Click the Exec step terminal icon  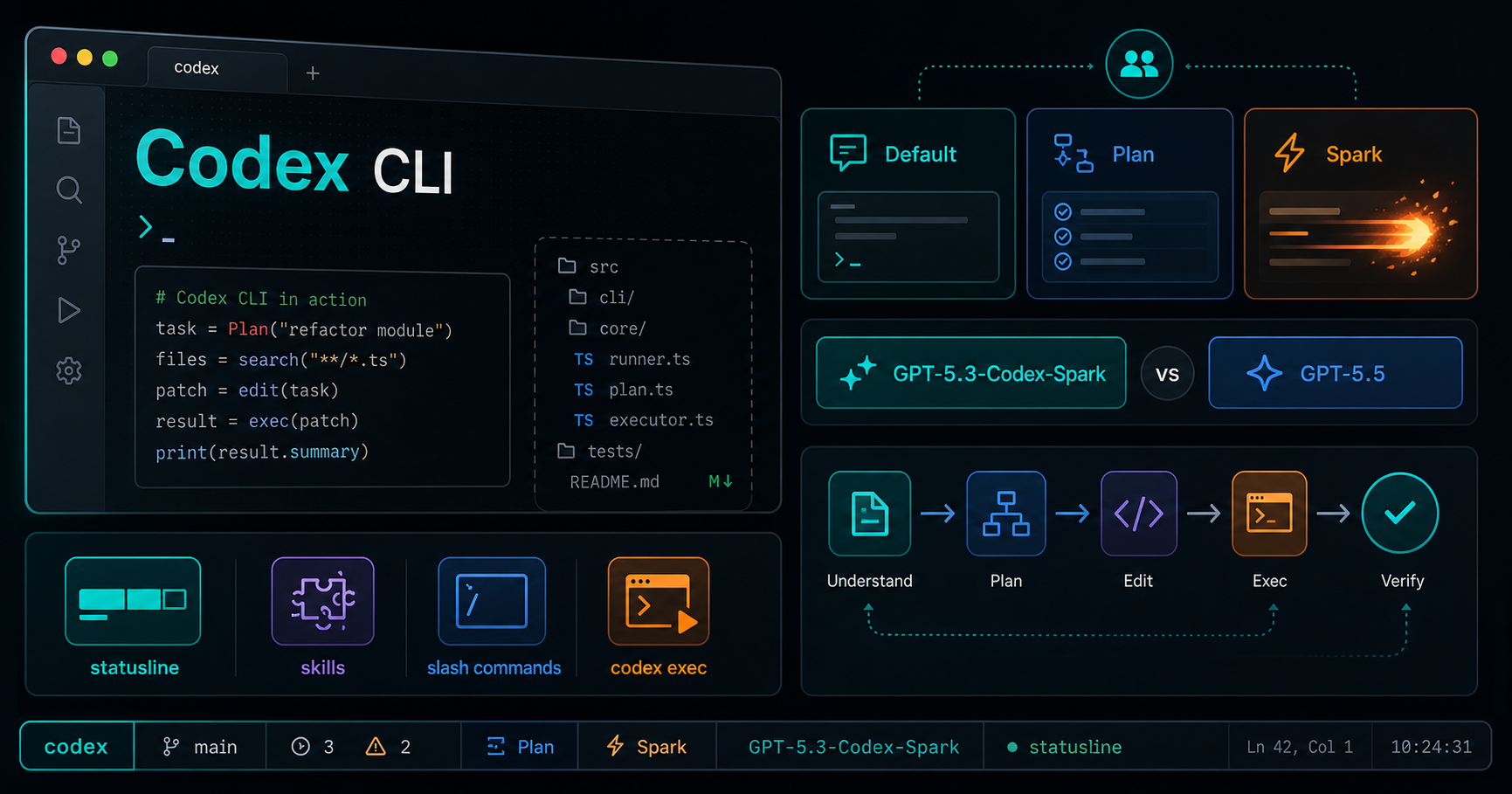1269,514
